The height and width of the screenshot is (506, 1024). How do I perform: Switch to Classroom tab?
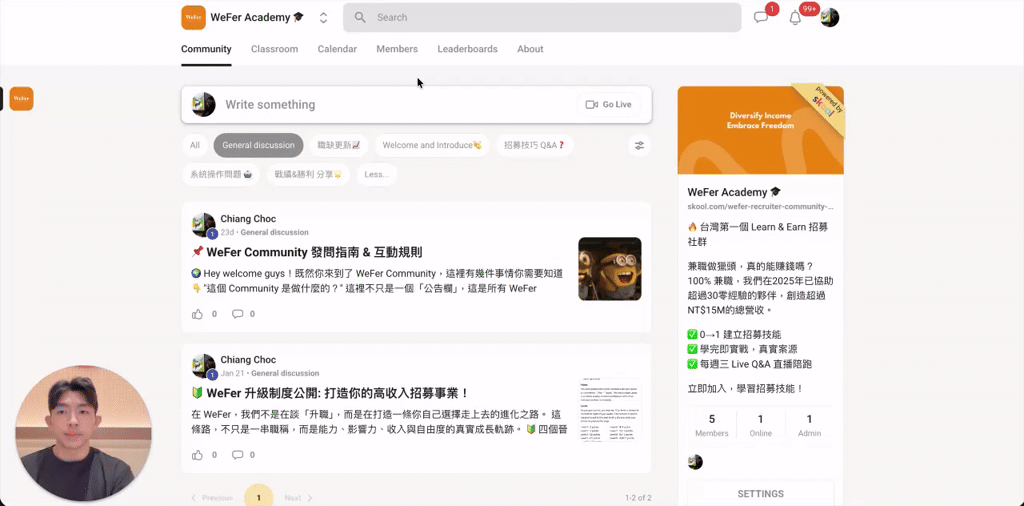(x=274, y=49)
